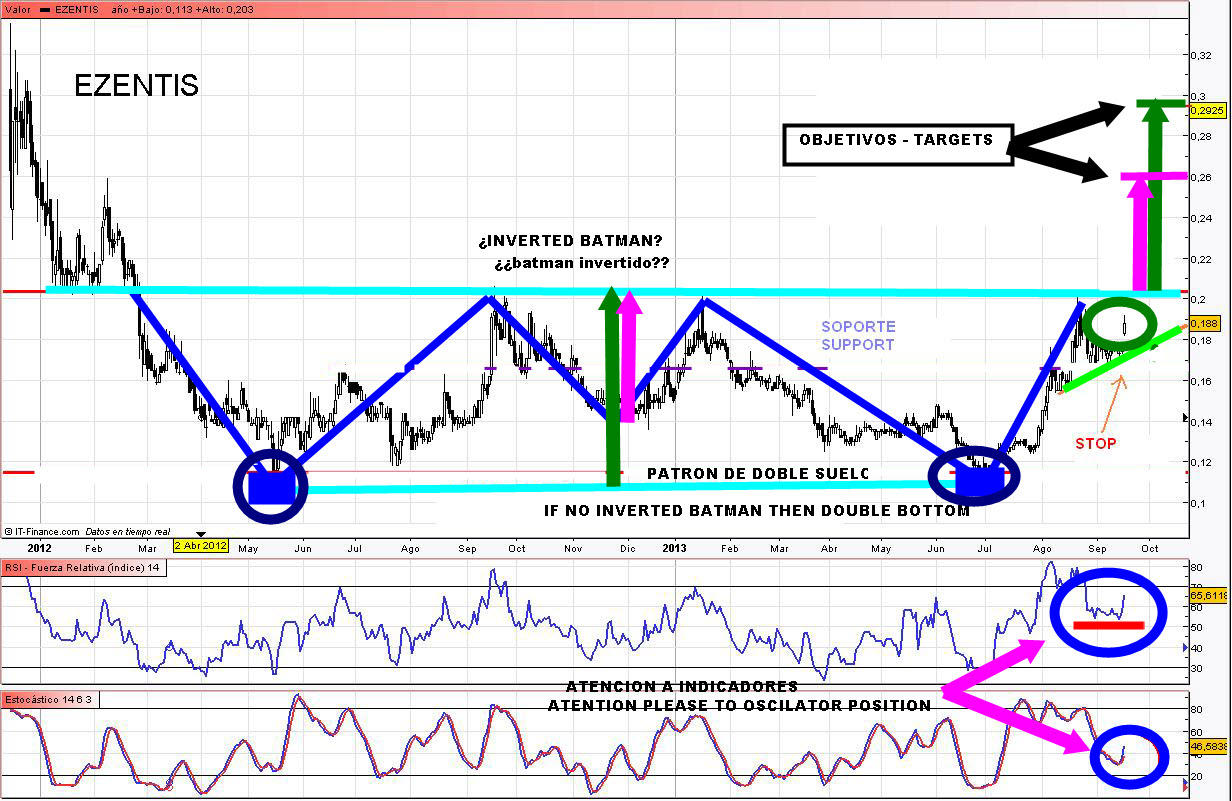Click the 65,61 RSI value tag
This screenshot has height=801, width=1232.
pyautogui.click(x=1208, y=594)
